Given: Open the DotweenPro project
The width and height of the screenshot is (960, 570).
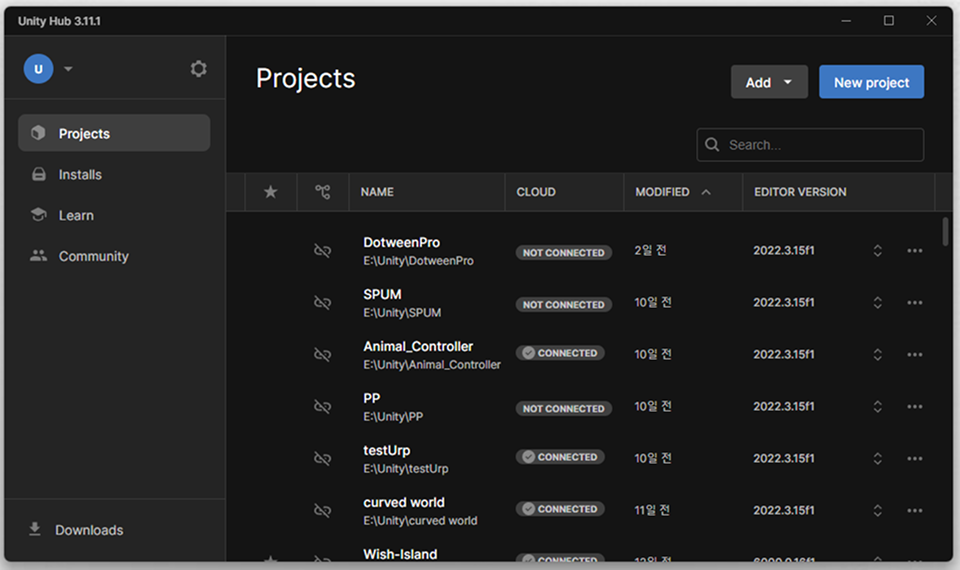Looking at the screenshot, I should pyautogui.click(x=402, y=242).
